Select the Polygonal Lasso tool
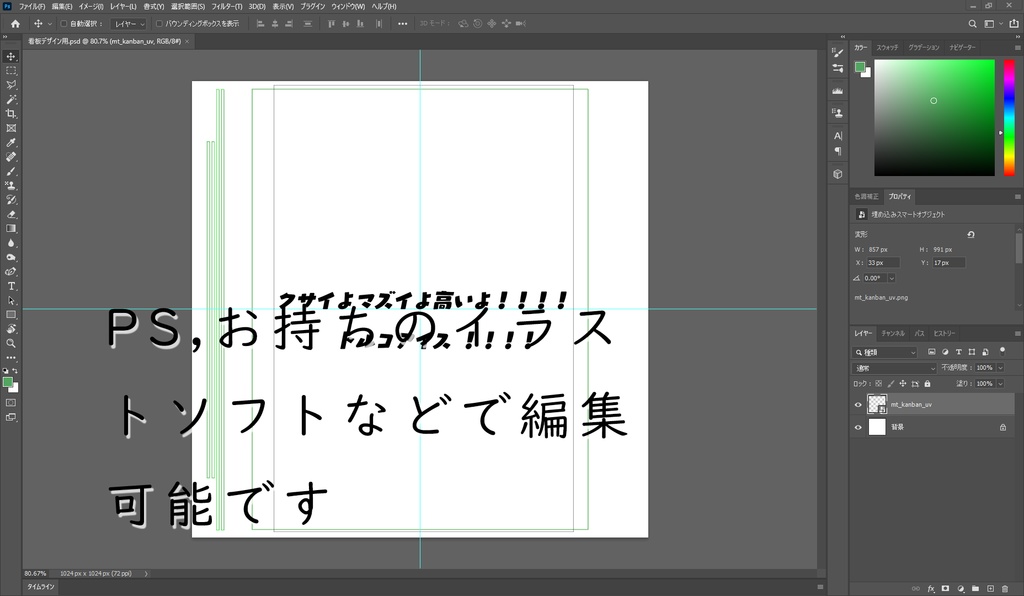 [x=11, y=85]
